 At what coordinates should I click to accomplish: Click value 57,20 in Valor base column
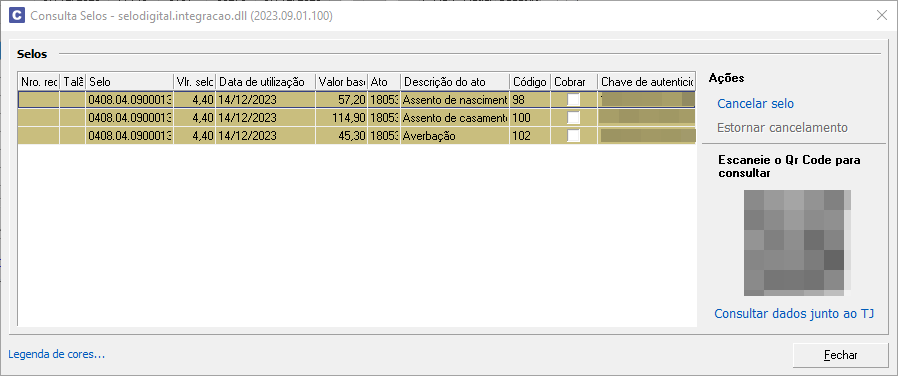(341, 100)
